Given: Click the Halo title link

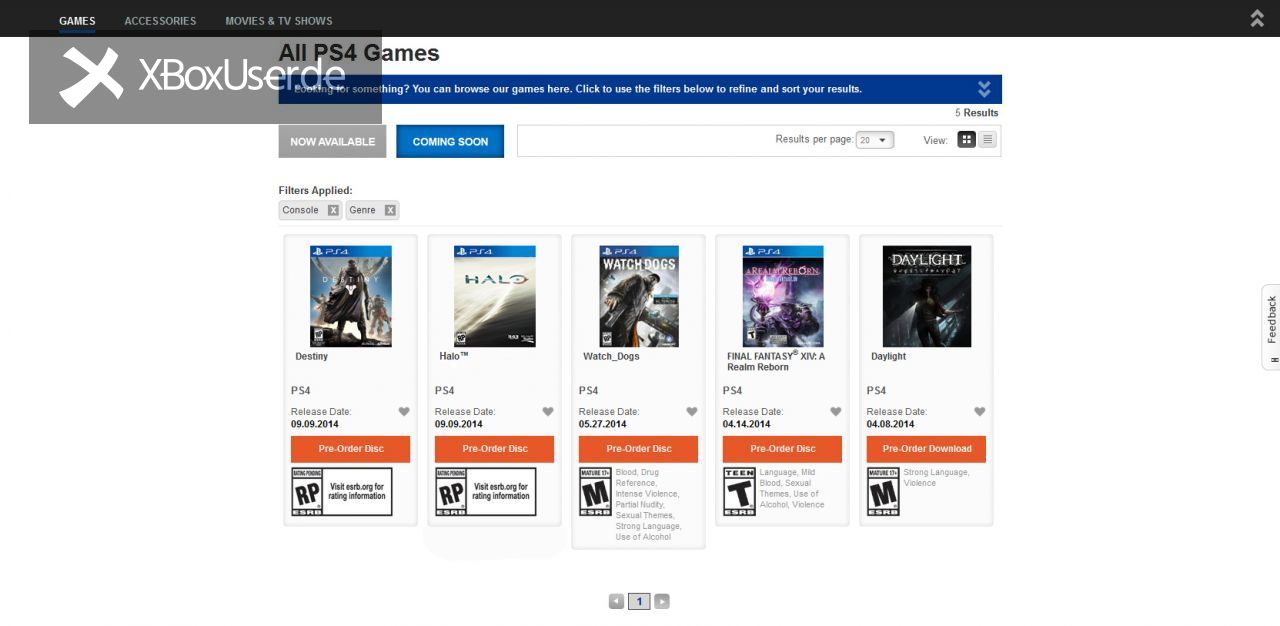Looking at the screenshot, I should (x=454, y=357).
